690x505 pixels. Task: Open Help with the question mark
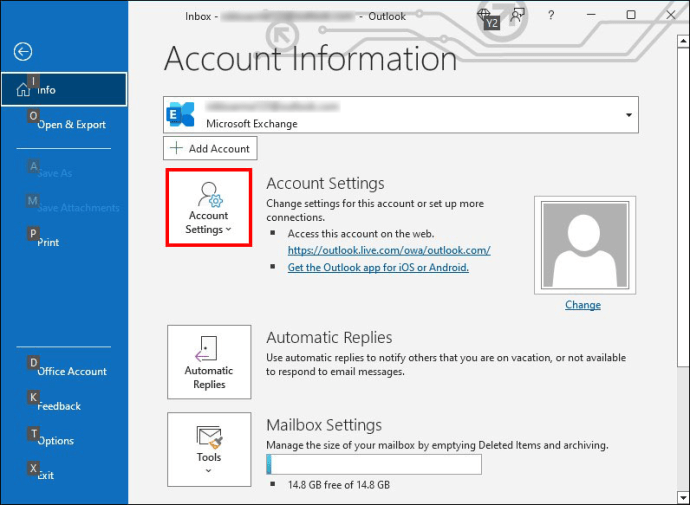[x=551, y=15]
